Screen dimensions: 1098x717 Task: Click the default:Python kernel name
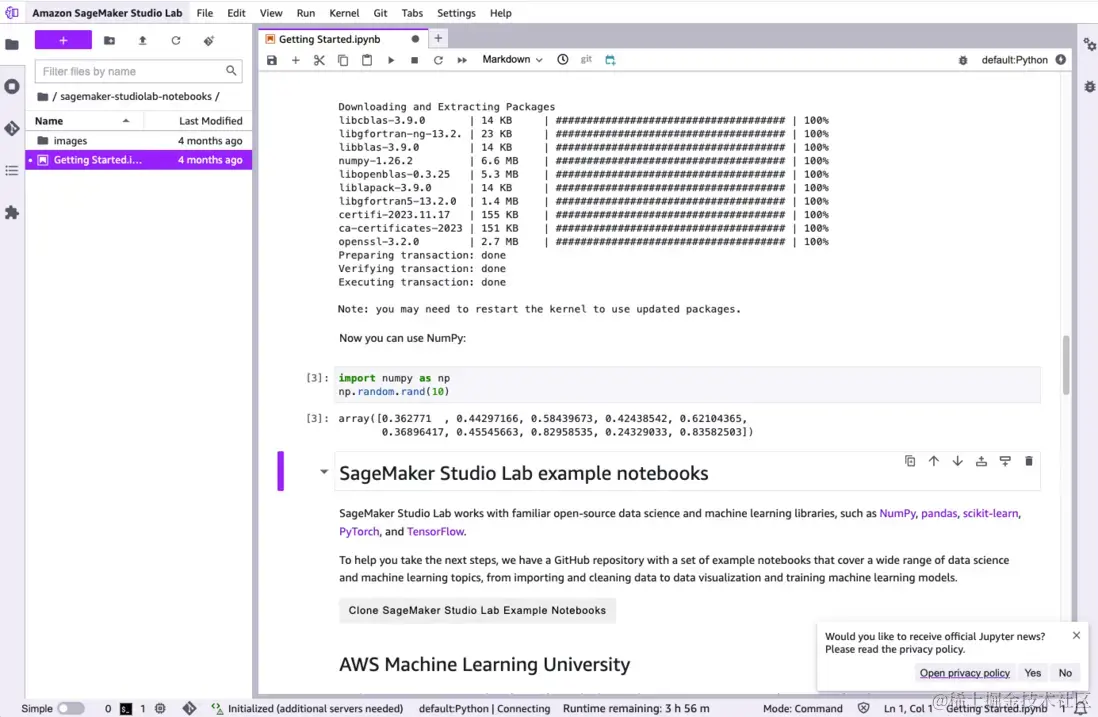pos(1014,60)
